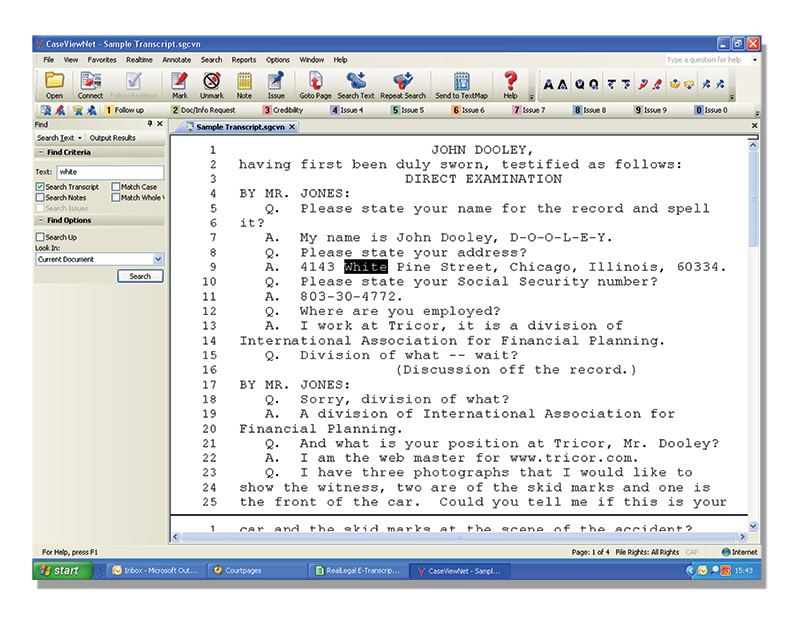Click next Answer navigation icon (A down arrow)

click(x=562, y=84)
